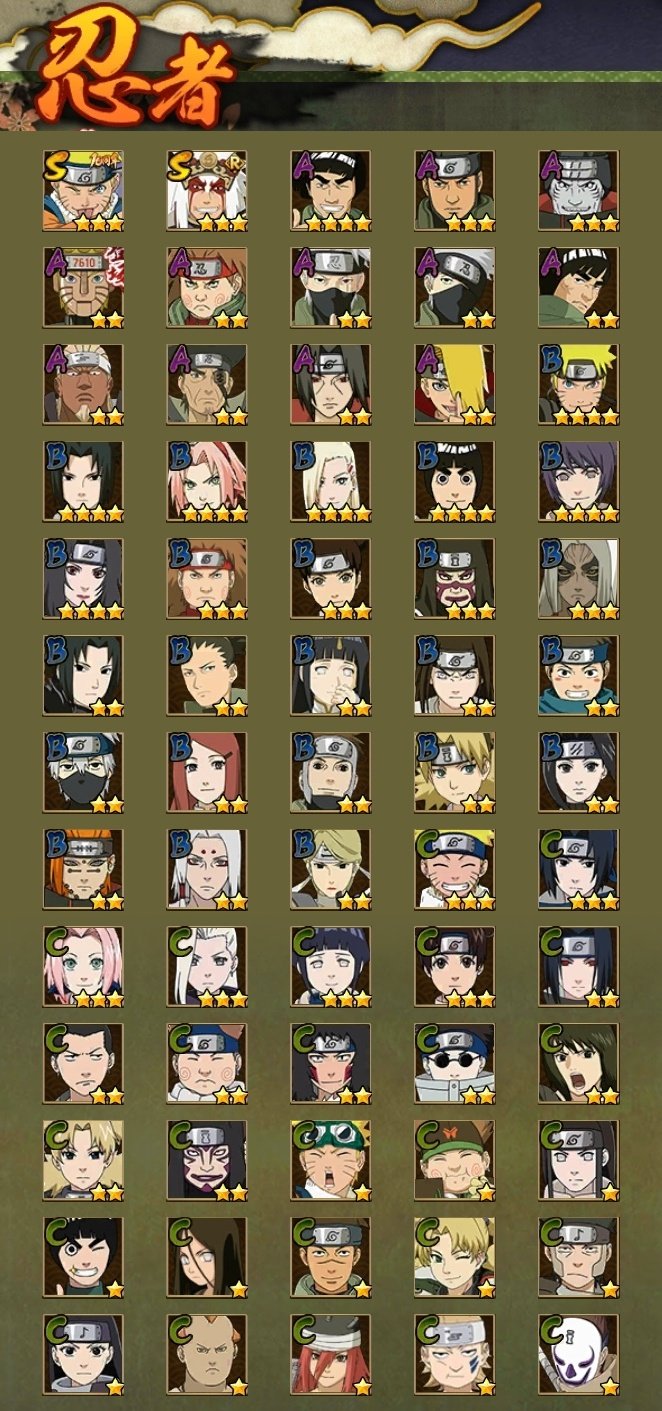The width and height of the screenshot is (662, 1411).
Task: Select the B-rank masked silver-haired ninja portrait
Action: coord(83,772)
